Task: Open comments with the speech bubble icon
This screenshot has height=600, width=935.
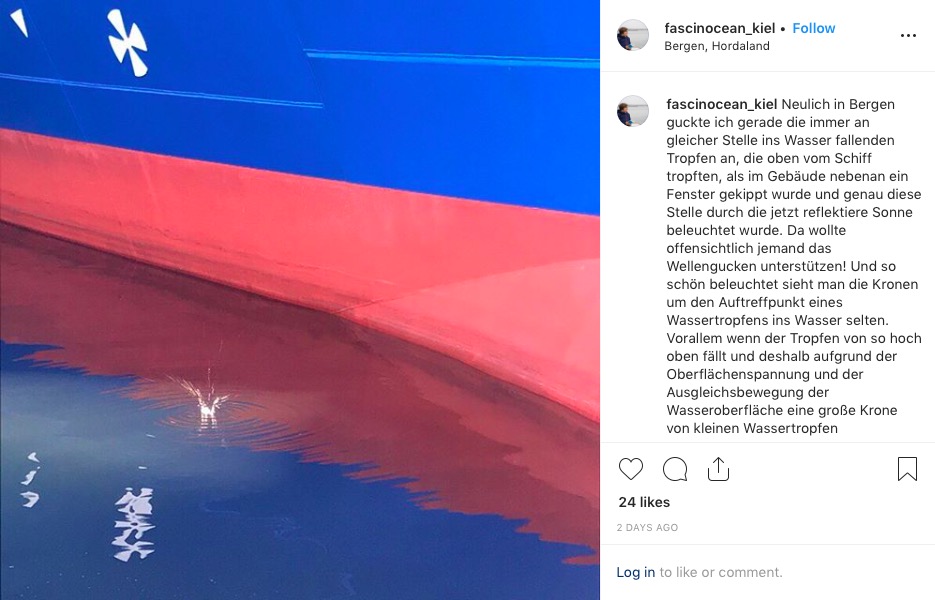Action: click(x=674, y=469)
